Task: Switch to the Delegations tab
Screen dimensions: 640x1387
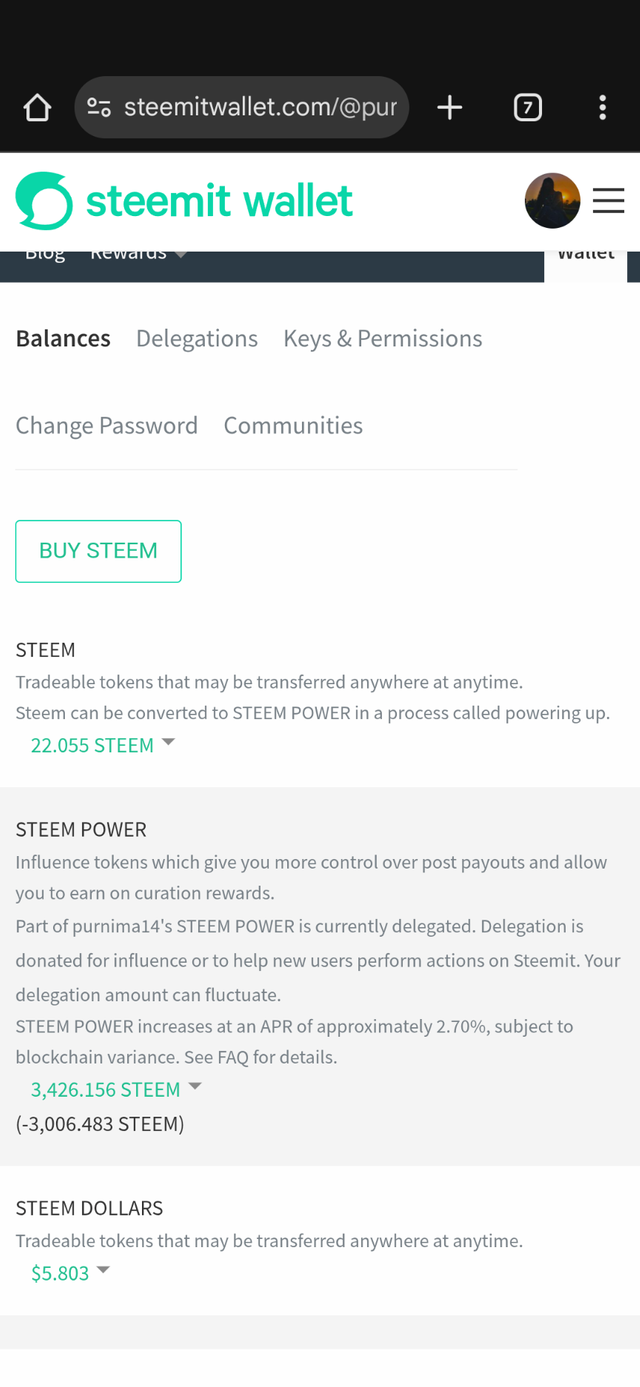Action: click(197, 339)
